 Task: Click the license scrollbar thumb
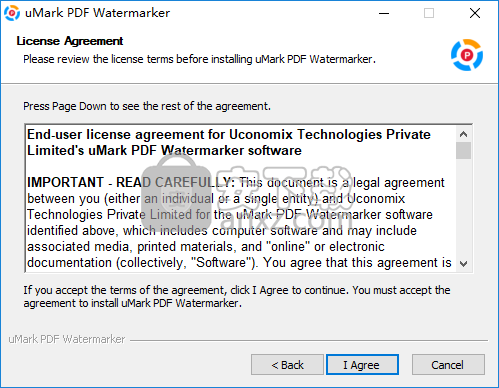click(463, 151)
